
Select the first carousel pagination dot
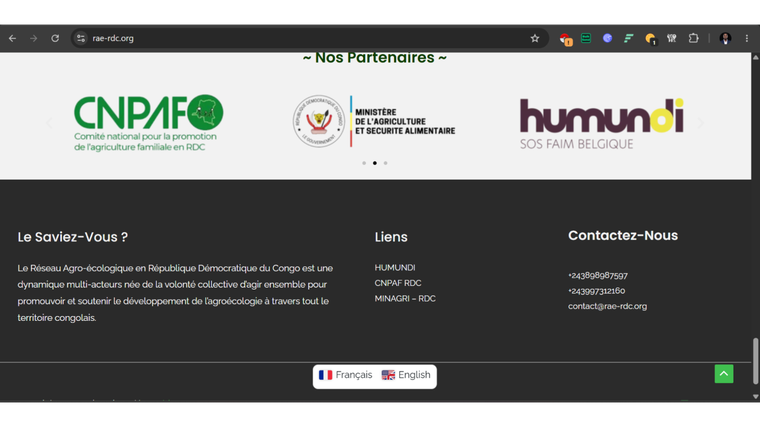point(364,163)
